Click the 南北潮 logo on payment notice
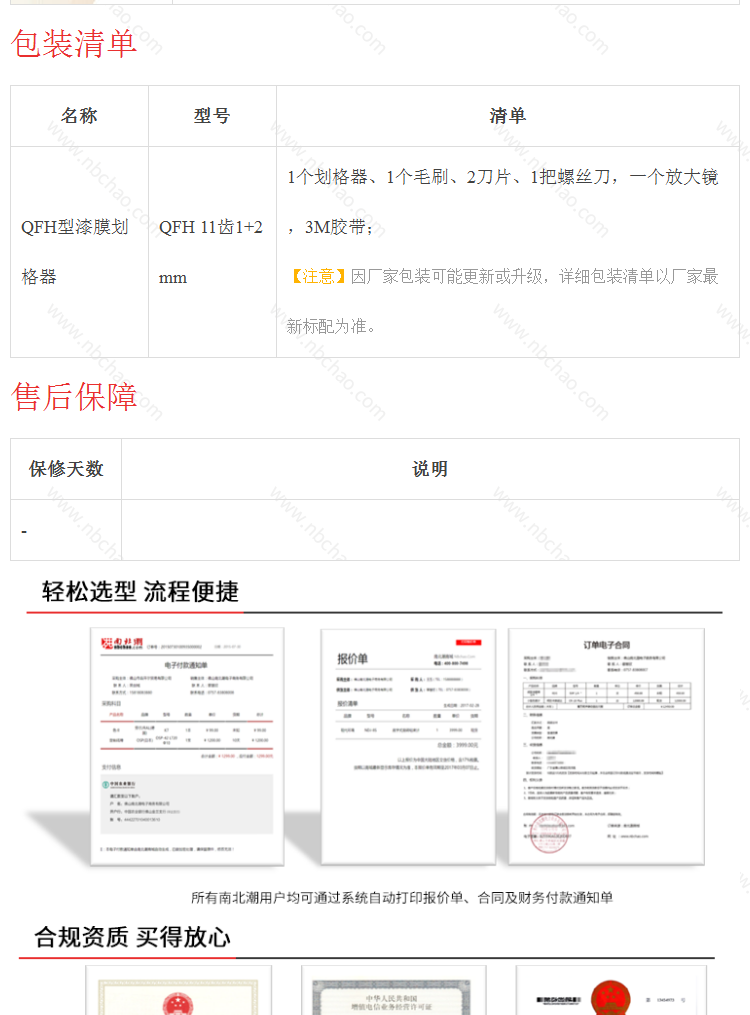The image size is (750, 1015). (x=121, y=643)
